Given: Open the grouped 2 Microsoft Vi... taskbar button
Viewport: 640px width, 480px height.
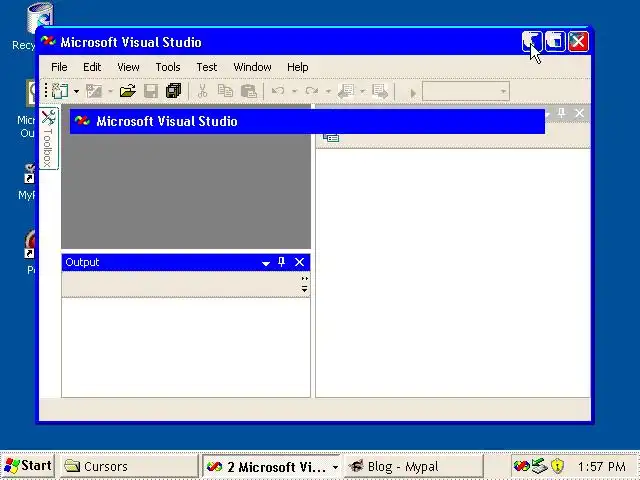Looking at the screenshot, I should point(272,467).
